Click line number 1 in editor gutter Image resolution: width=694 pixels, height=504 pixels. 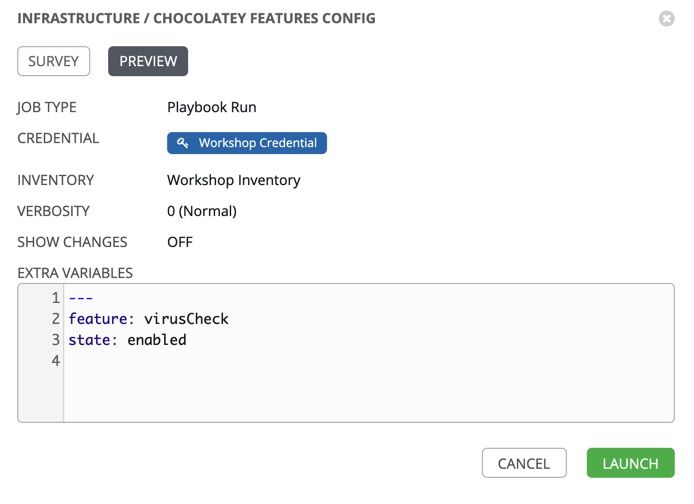click(56, 298)
